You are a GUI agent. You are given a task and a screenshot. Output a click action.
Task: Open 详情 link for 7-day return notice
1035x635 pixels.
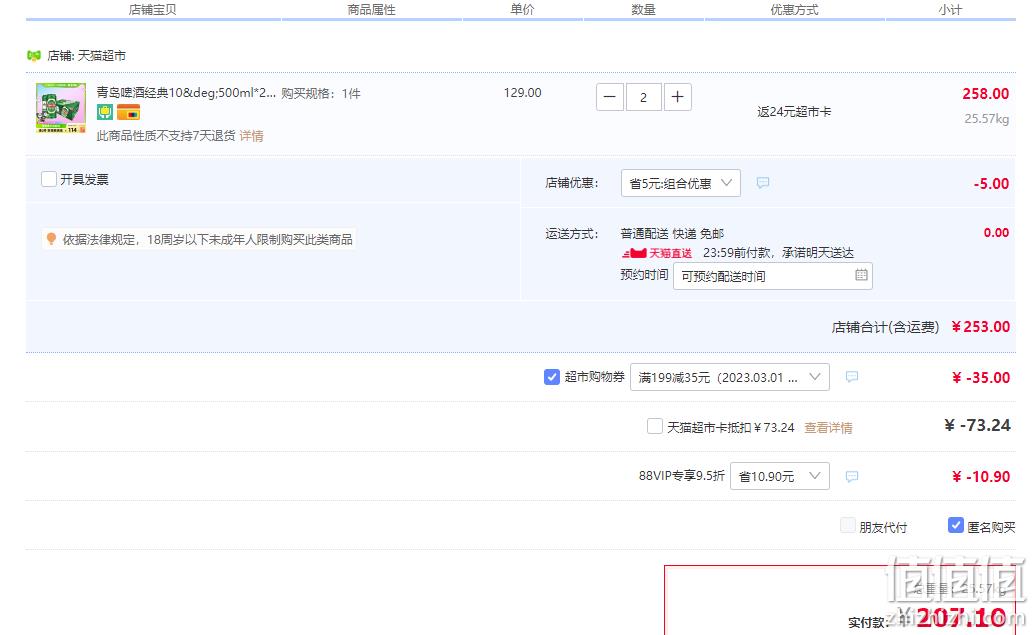pos(251,136)
